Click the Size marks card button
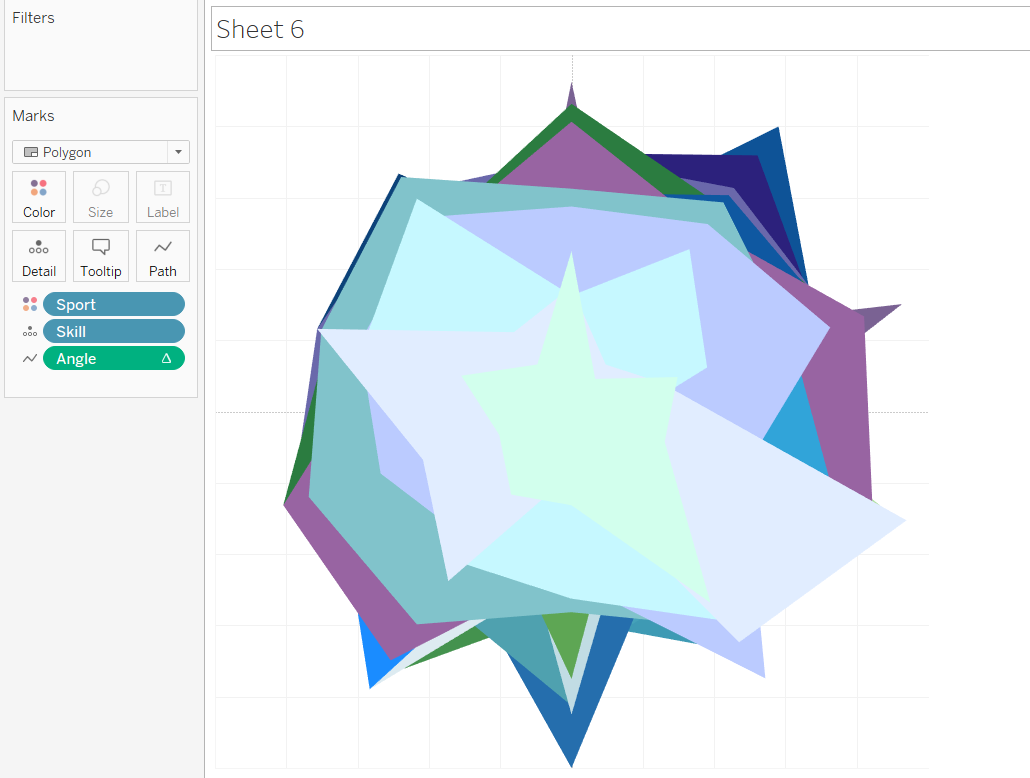This screenshot has width=1030, height=778. pyautogui.click(x=101, y=197)
